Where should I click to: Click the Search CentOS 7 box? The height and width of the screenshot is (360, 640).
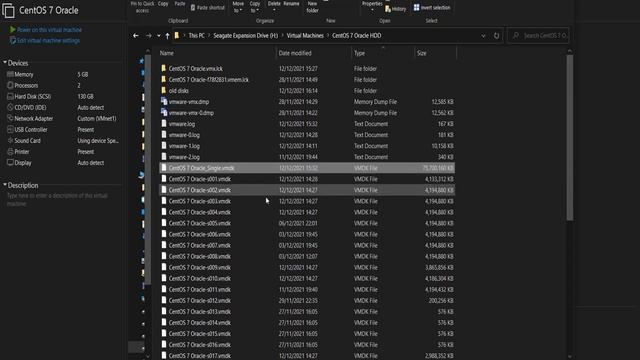tap(539, 36)
